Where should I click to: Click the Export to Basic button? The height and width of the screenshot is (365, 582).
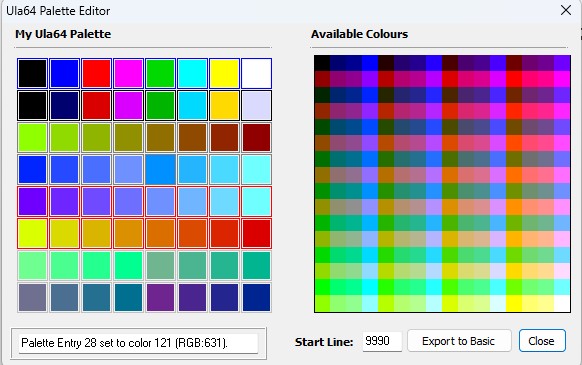click(459, 341)
